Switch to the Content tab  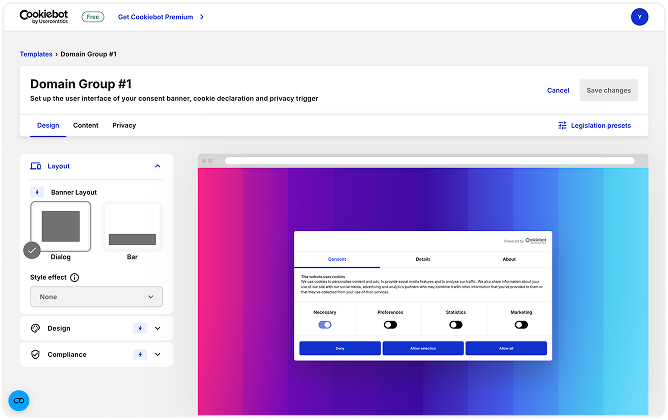[86, 125]
